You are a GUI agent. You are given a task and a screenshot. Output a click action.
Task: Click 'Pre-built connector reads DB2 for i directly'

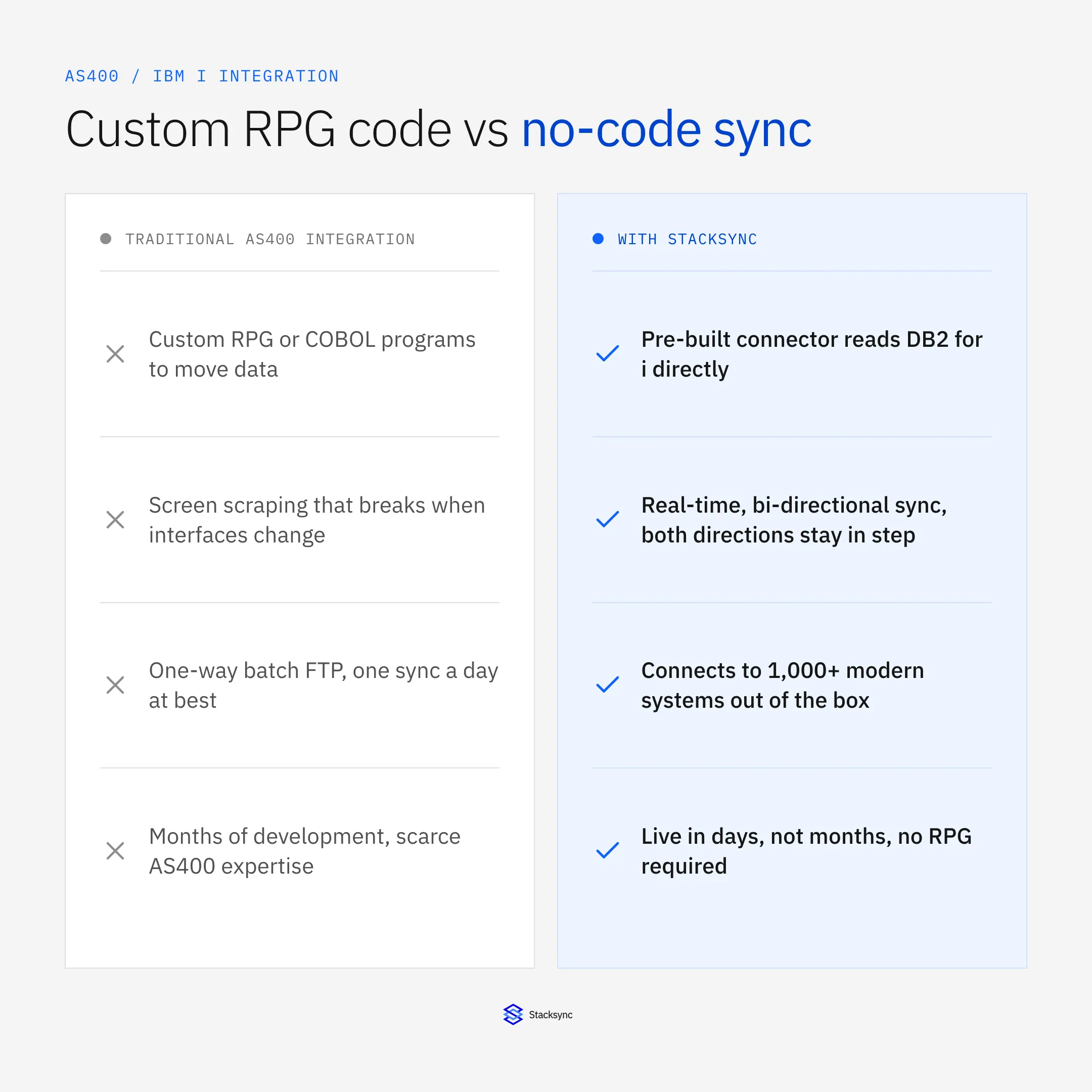tap(811, 354)
